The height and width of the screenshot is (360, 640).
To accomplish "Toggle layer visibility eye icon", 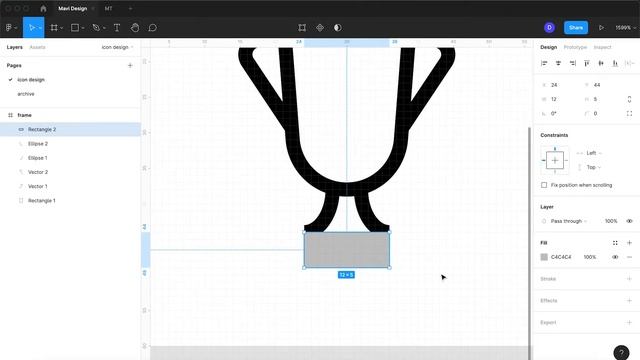I will pos(629,221).
